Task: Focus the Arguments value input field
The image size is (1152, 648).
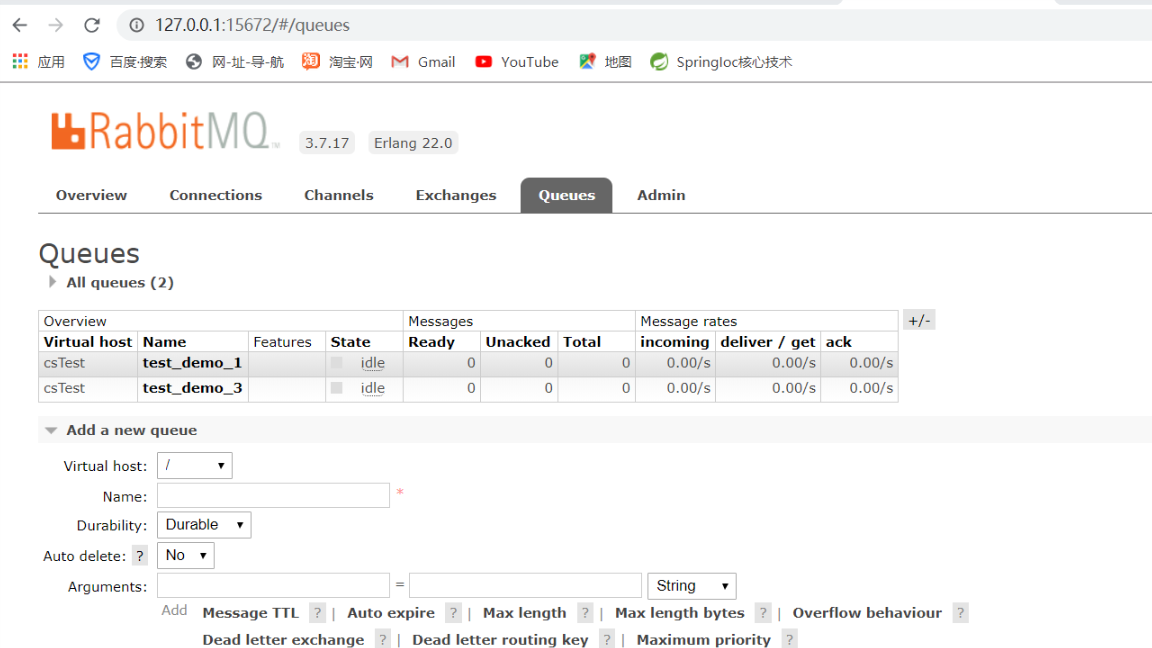Action: pos(525,586)
